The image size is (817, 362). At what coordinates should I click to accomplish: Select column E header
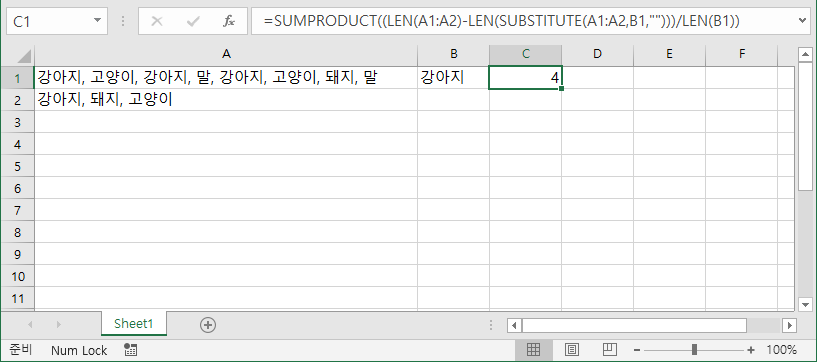coord(670,54)
